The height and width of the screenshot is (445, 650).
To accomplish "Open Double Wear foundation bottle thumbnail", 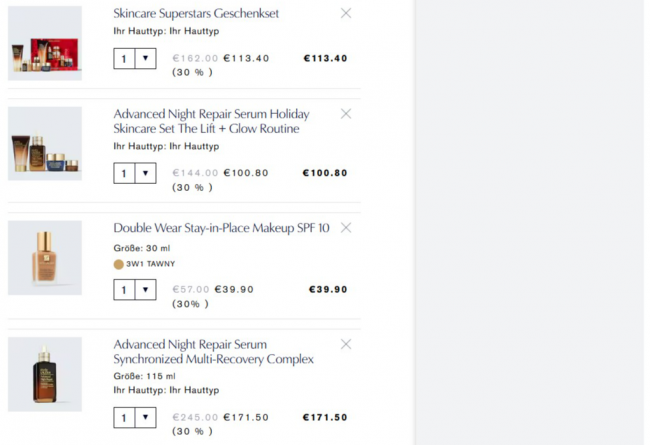I will [x=45, y=258].
